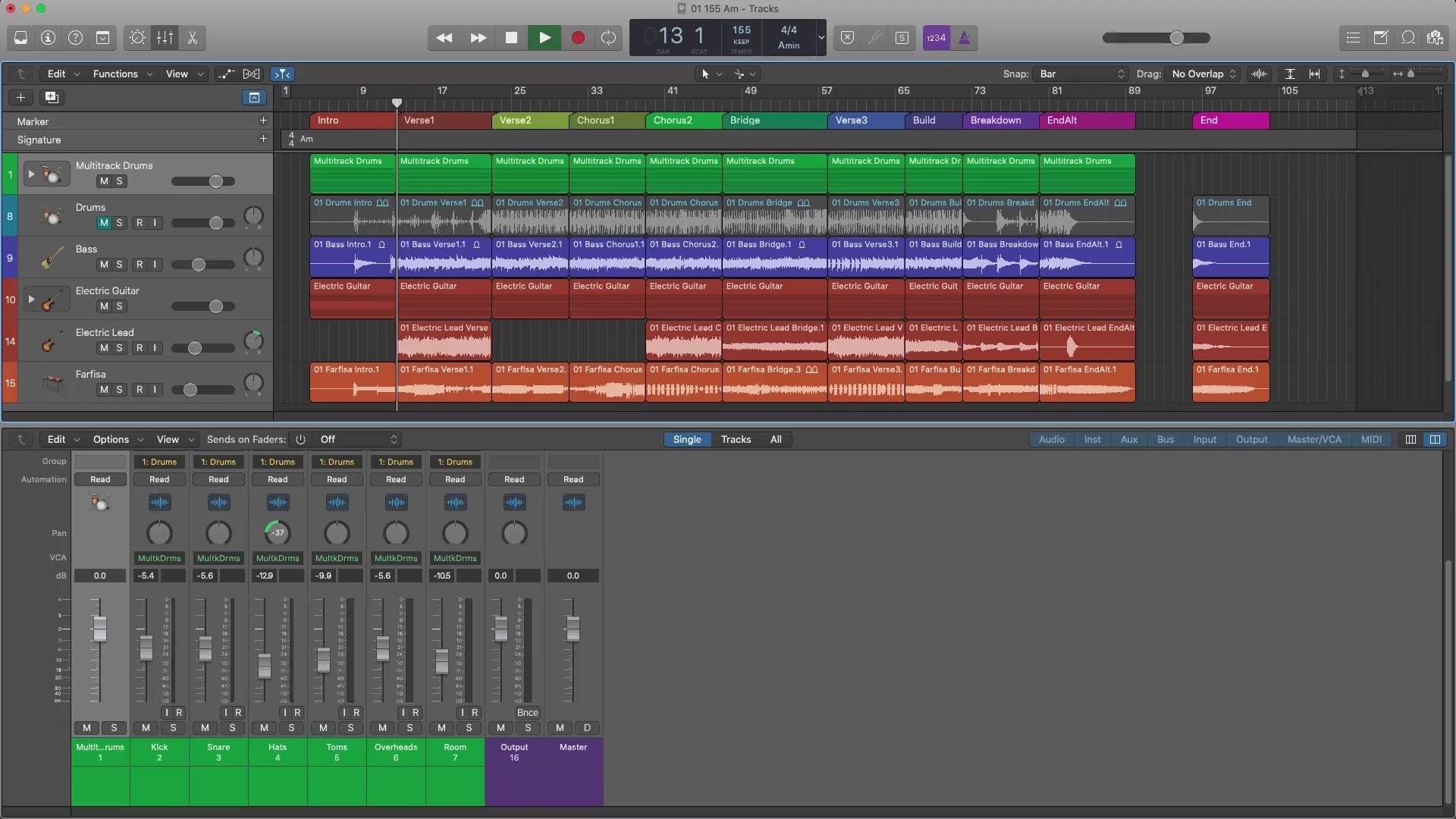Click the Bnce button on Output strip

click(x=527, y=713)
